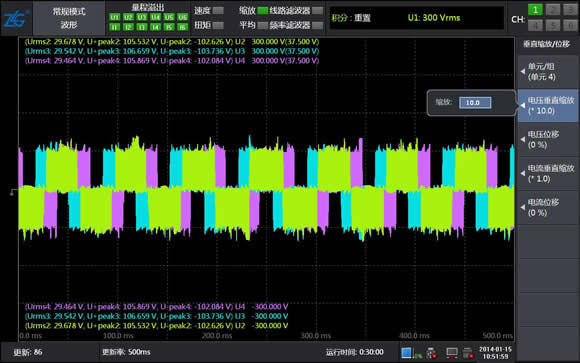Click the network connection status icon
580x363 pixels.
click(451, 353)
